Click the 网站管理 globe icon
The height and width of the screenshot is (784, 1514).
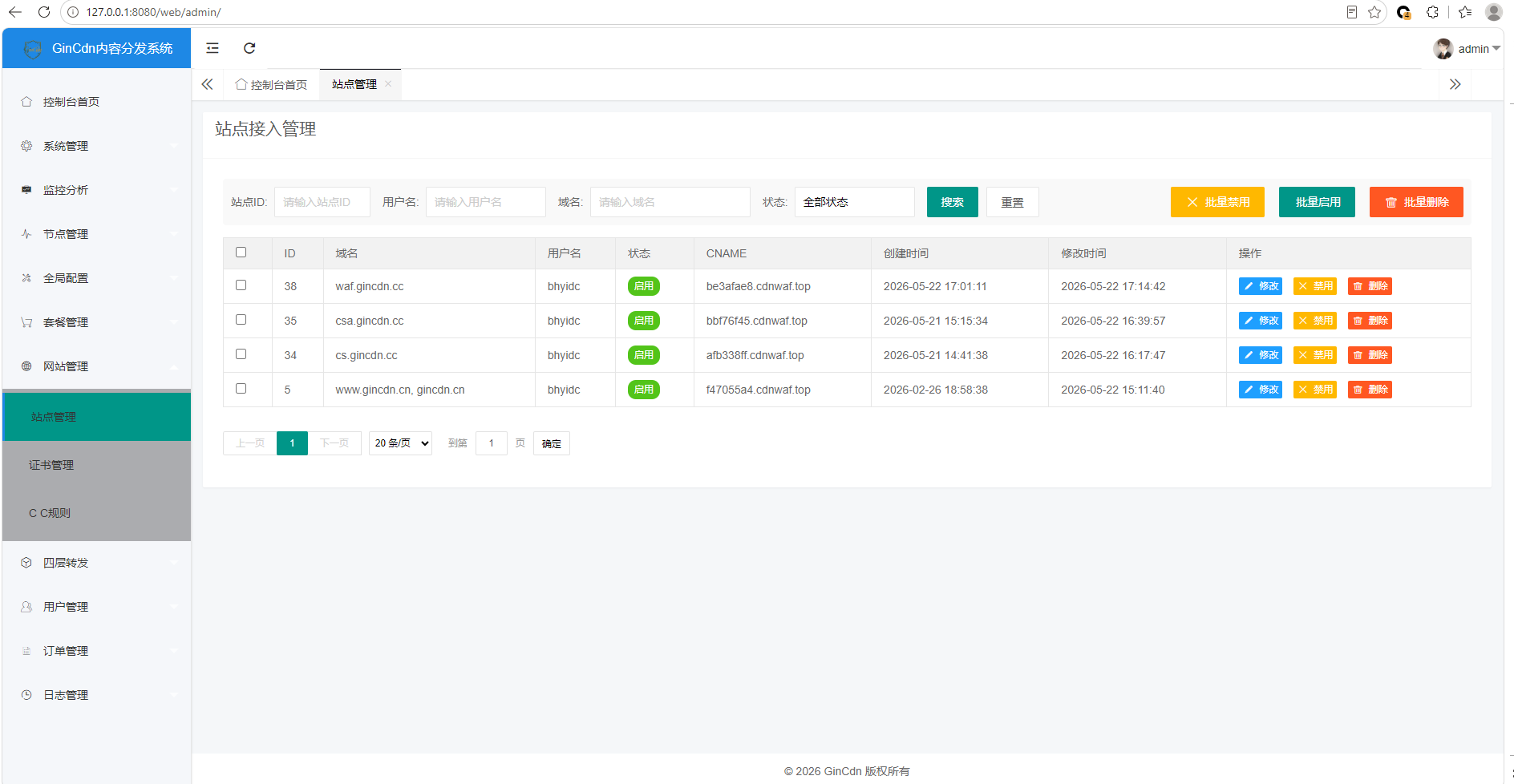[x=26, y=366]
